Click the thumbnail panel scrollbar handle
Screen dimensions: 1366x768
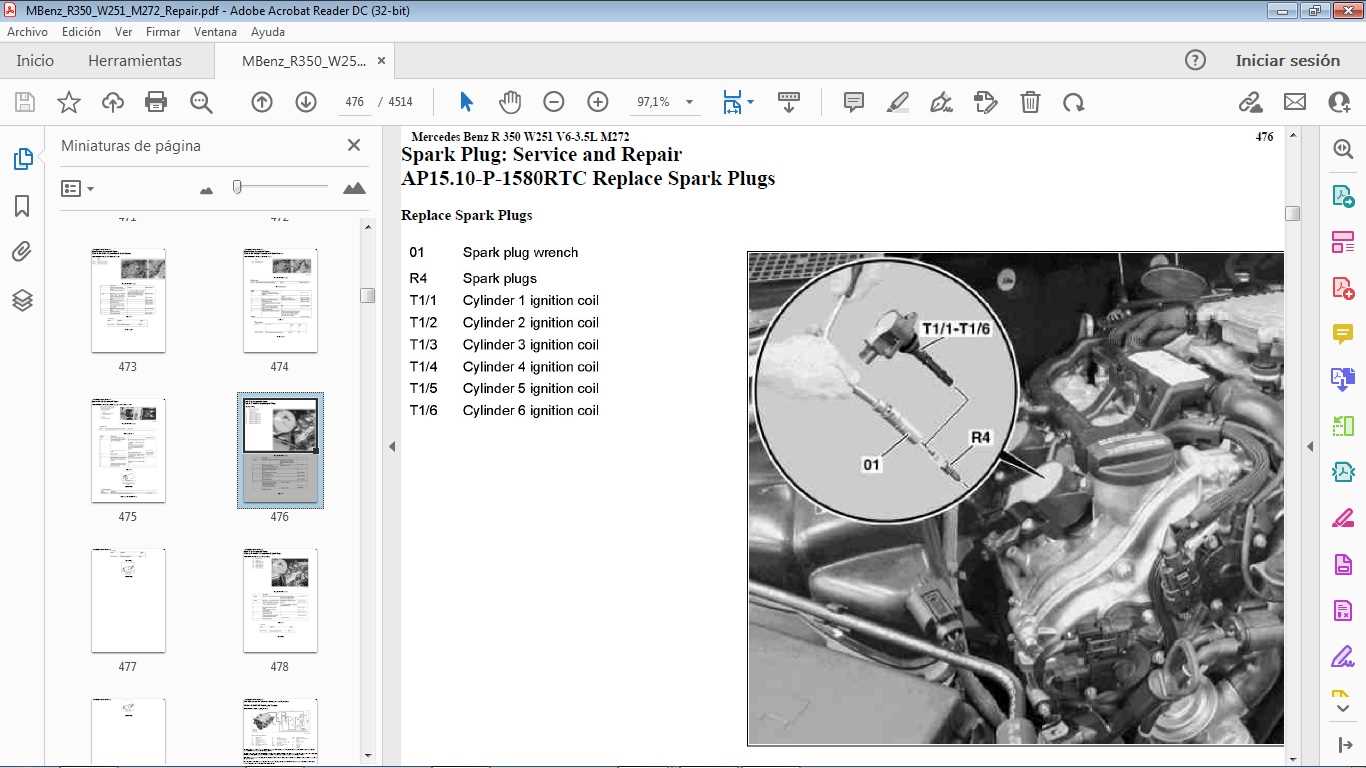pyautogui.click(x=367, y=295)
